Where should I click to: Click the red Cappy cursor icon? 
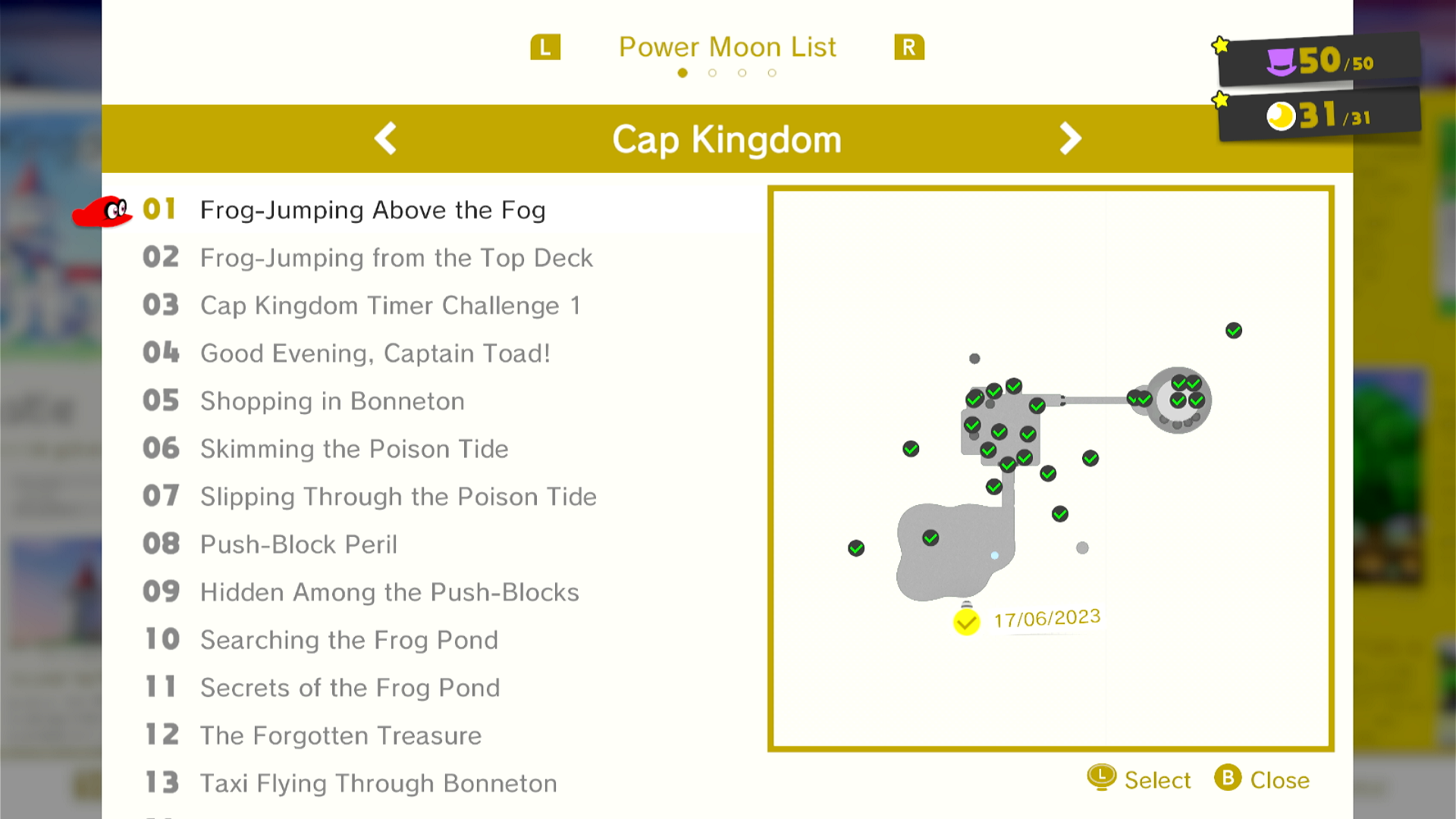102,212
